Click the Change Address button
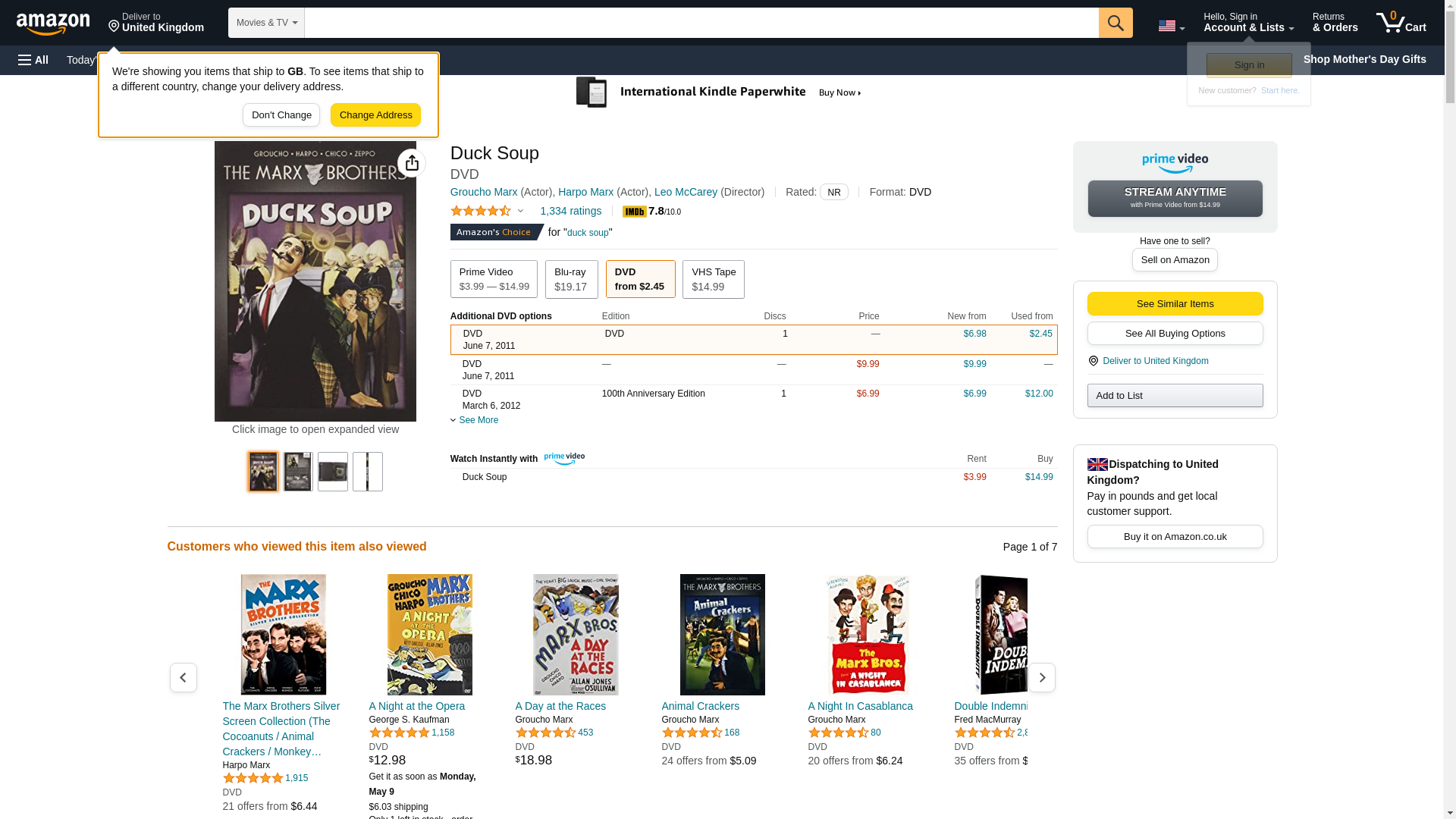Image resolution: width=1456 pixels, height=819 pixels. tap(375, 115)
